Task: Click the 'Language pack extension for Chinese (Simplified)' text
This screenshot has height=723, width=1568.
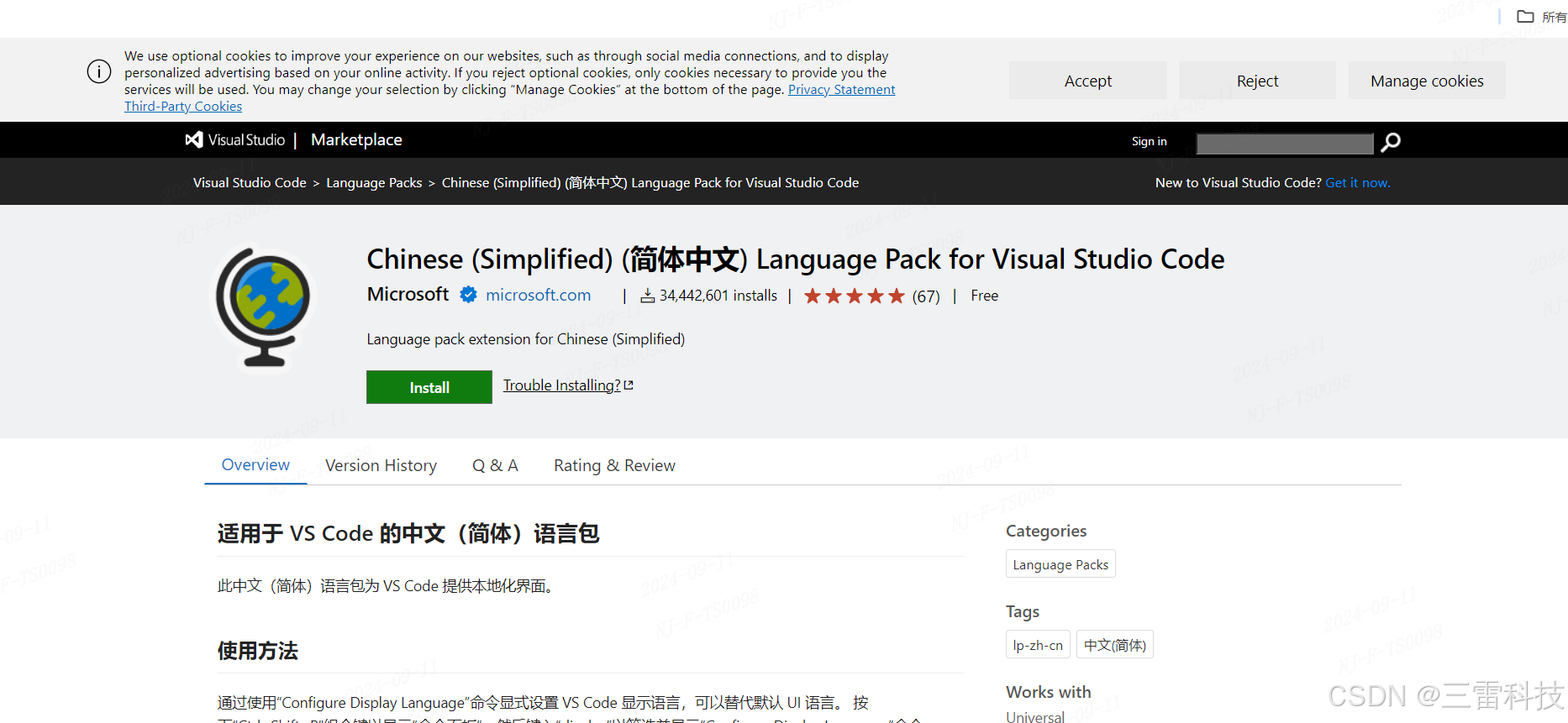Action: point(526,339)
